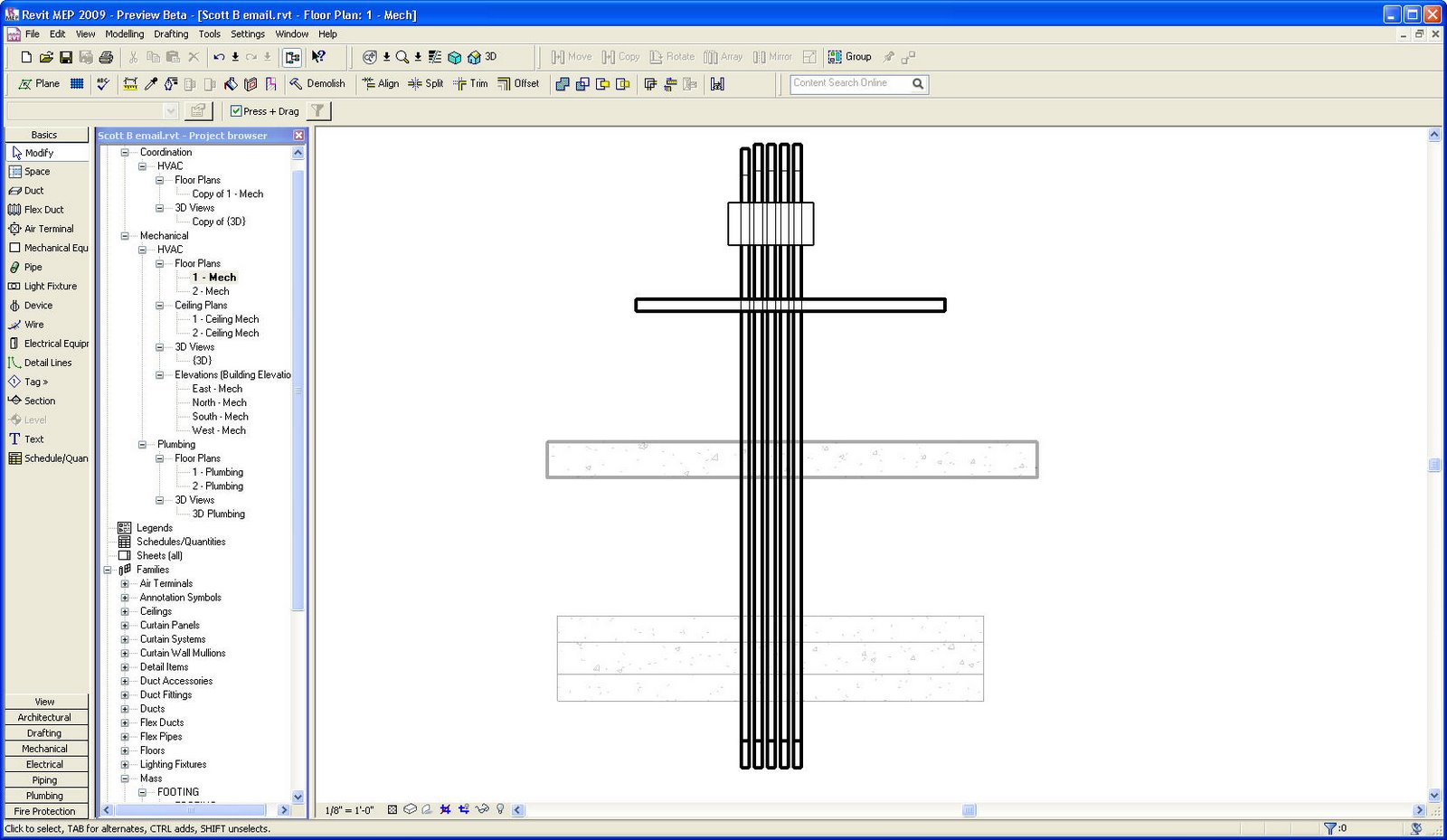Screen dimensions: 1447x840
Task: Toggle the Project Browser toolbar icon
Action: pyautogui.click(x=292, y=57)
